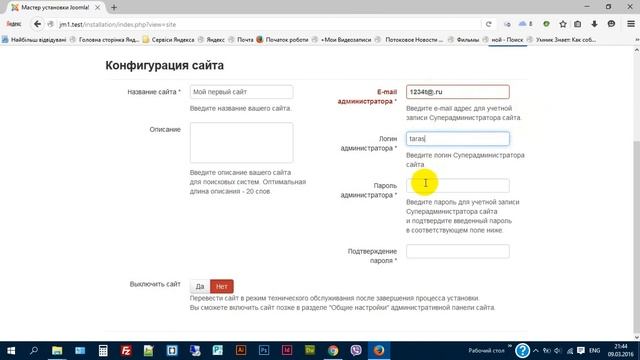The height and width of the screenshot is (360, 640).
Task: Launch FileZilla from the taskbar
Action: point(126,351)
